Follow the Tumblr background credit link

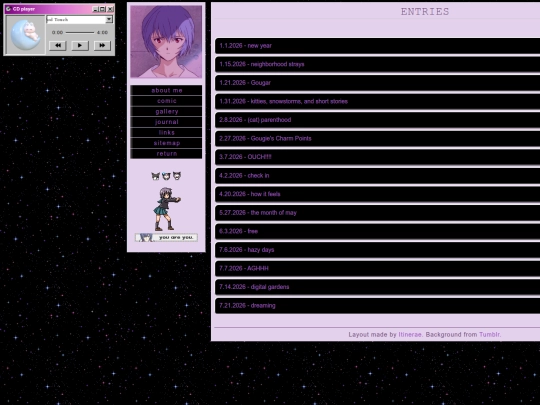(489, 334)
